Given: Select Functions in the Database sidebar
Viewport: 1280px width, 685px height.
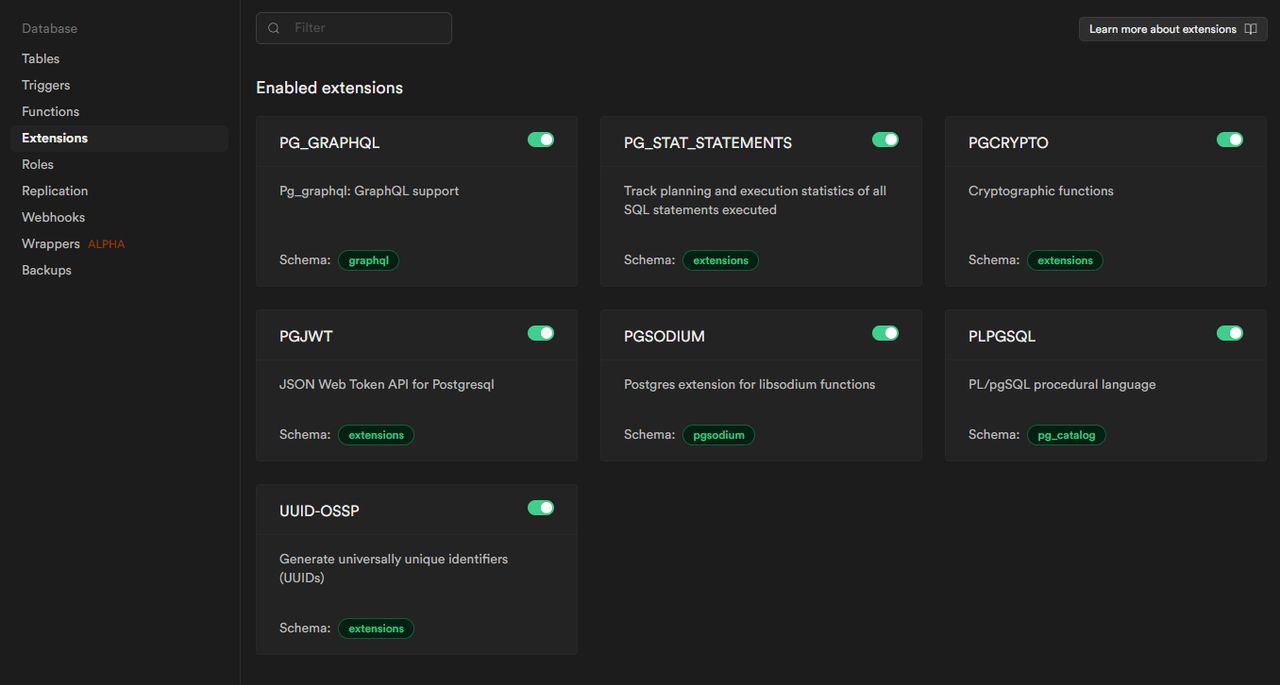Looking at the screenshot, I should coord(50,111).
